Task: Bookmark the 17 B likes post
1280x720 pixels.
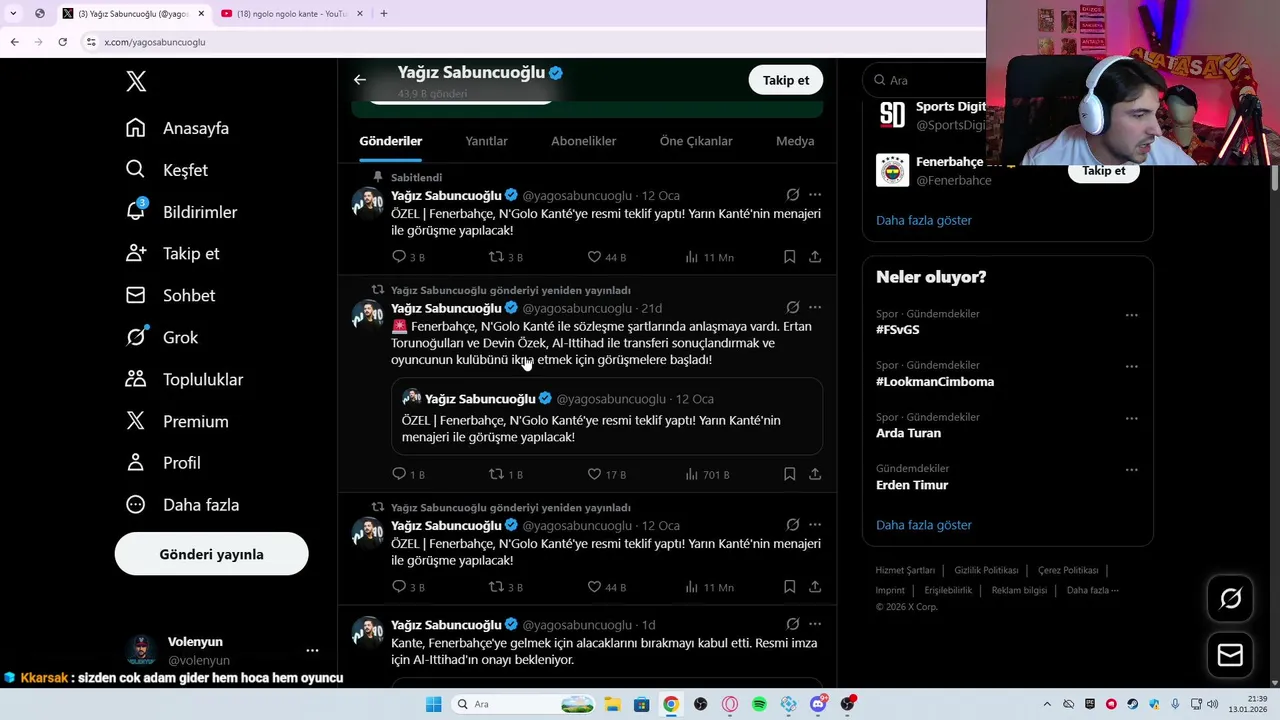Action: pyautogui.click(x=789, y=474)
